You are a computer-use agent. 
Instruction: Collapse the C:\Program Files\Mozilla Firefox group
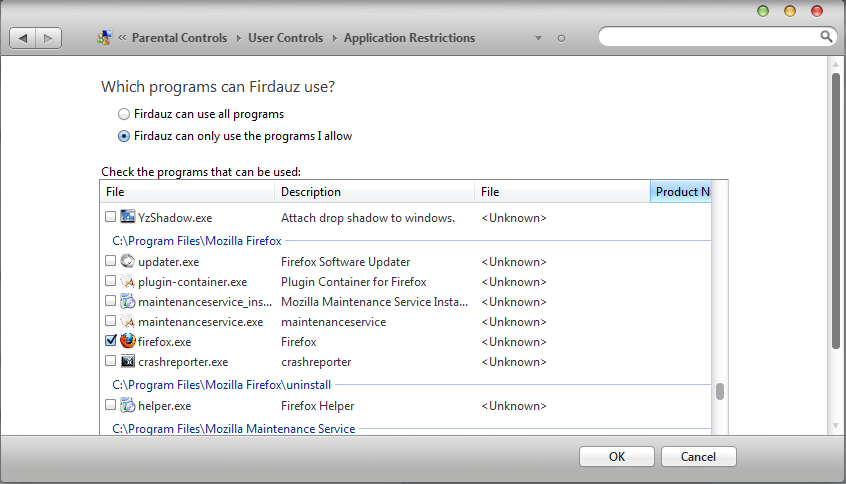pyautogui.click(x=197, y=241)
